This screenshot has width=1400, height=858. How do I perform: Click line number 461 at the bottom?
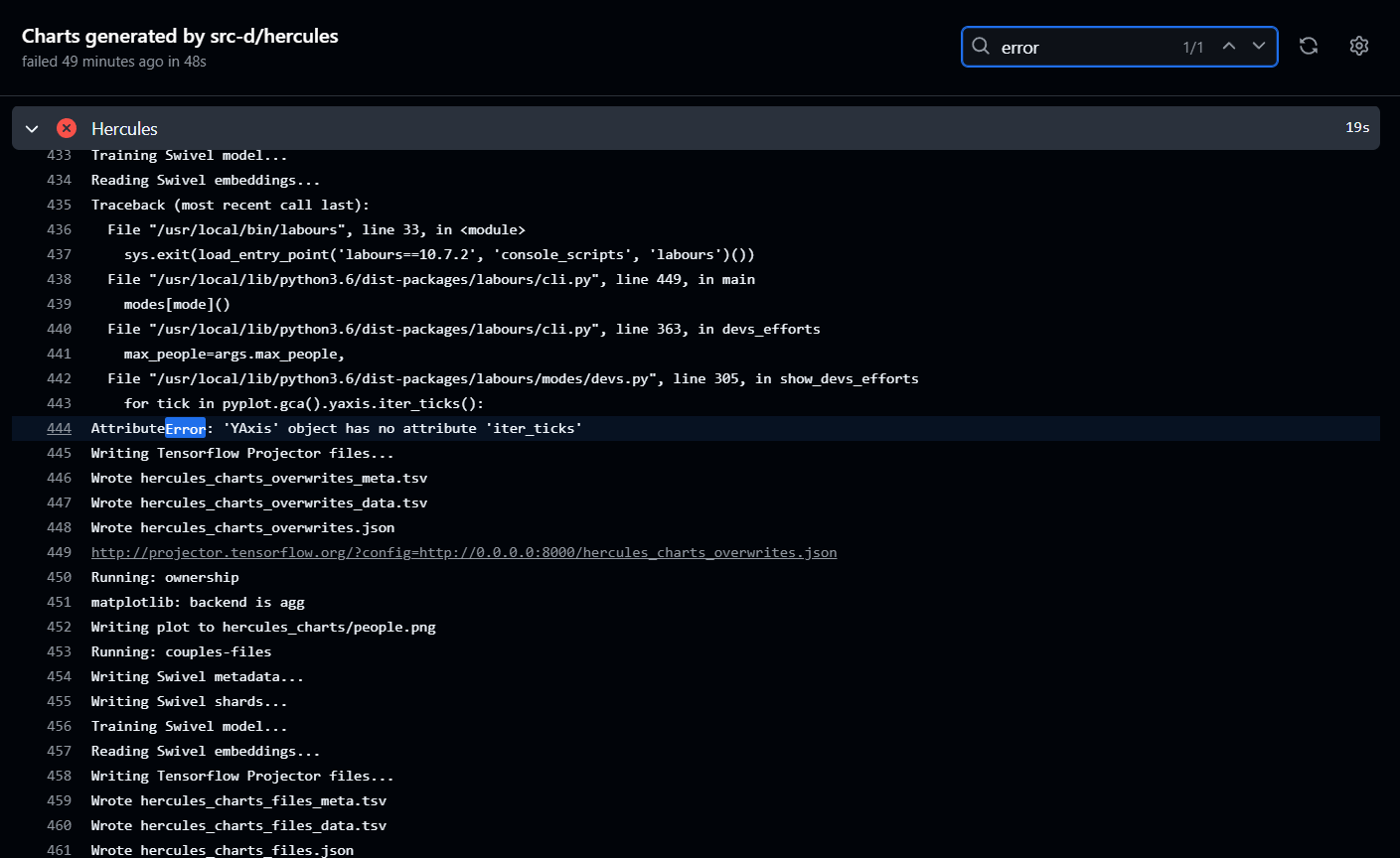pos(59,850)
